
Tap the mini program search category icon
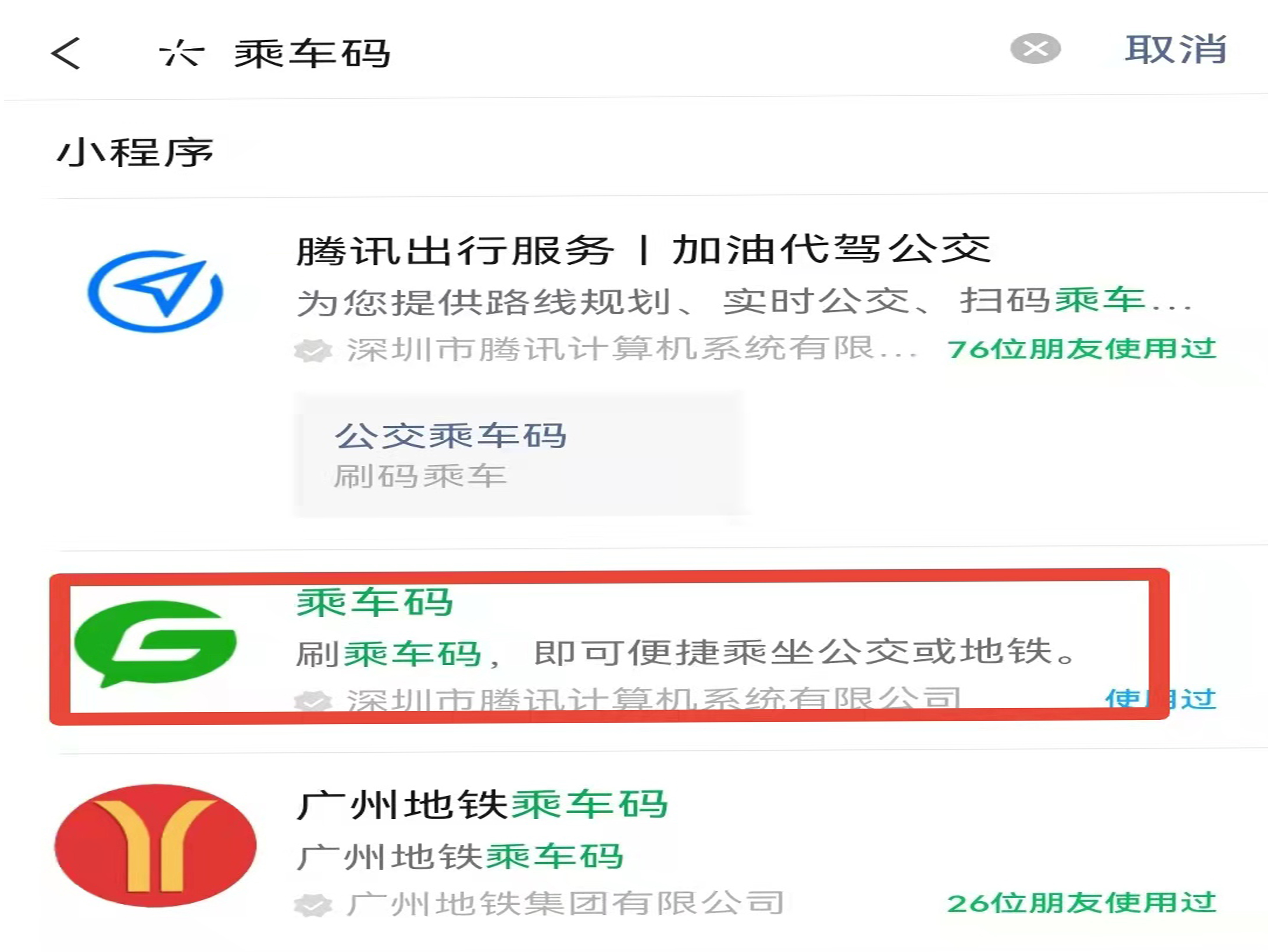(x=181, y=53)
